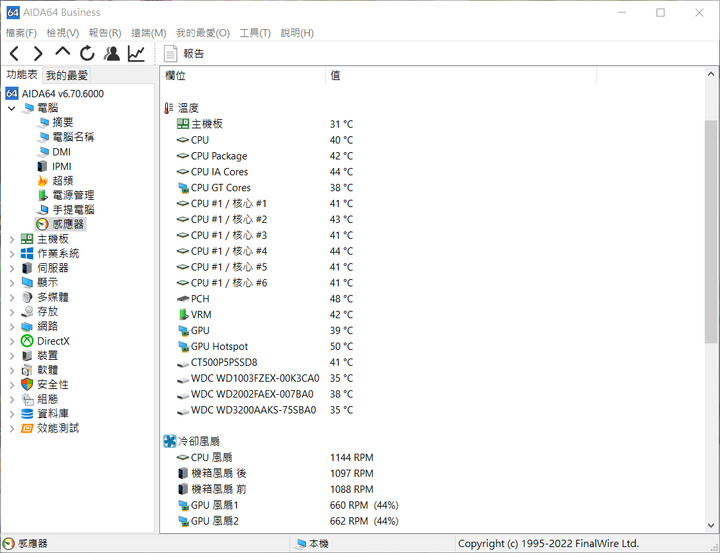Image resolution: width=720 pixels, height=553 pixels.
Task: Click the 主機板 temperature row icon
Action: [183, 124]
